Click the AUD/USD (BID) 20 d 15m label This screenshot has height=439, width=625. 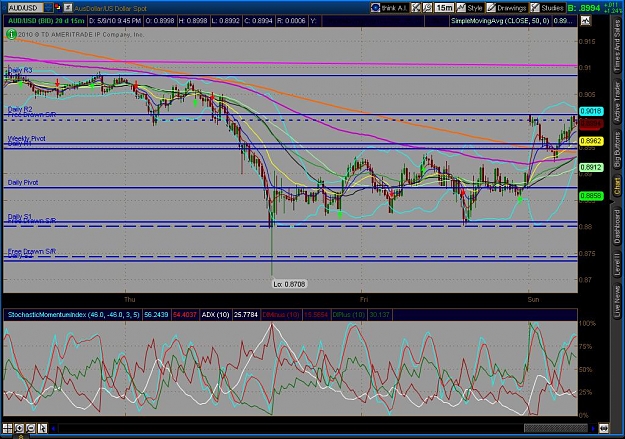[x=46, y=21]
